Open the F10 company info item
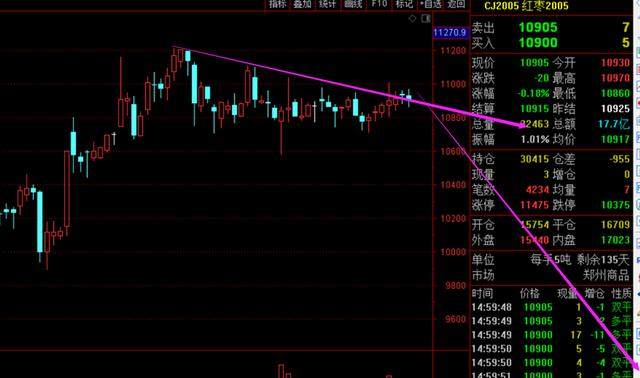 (x=379, y=4)
